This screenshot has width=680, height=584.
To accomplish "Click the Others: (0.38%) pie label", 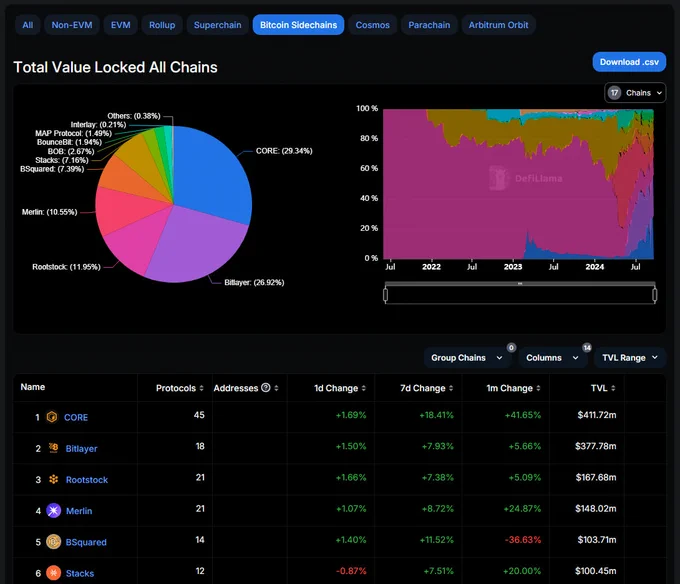I will (134, 116).
